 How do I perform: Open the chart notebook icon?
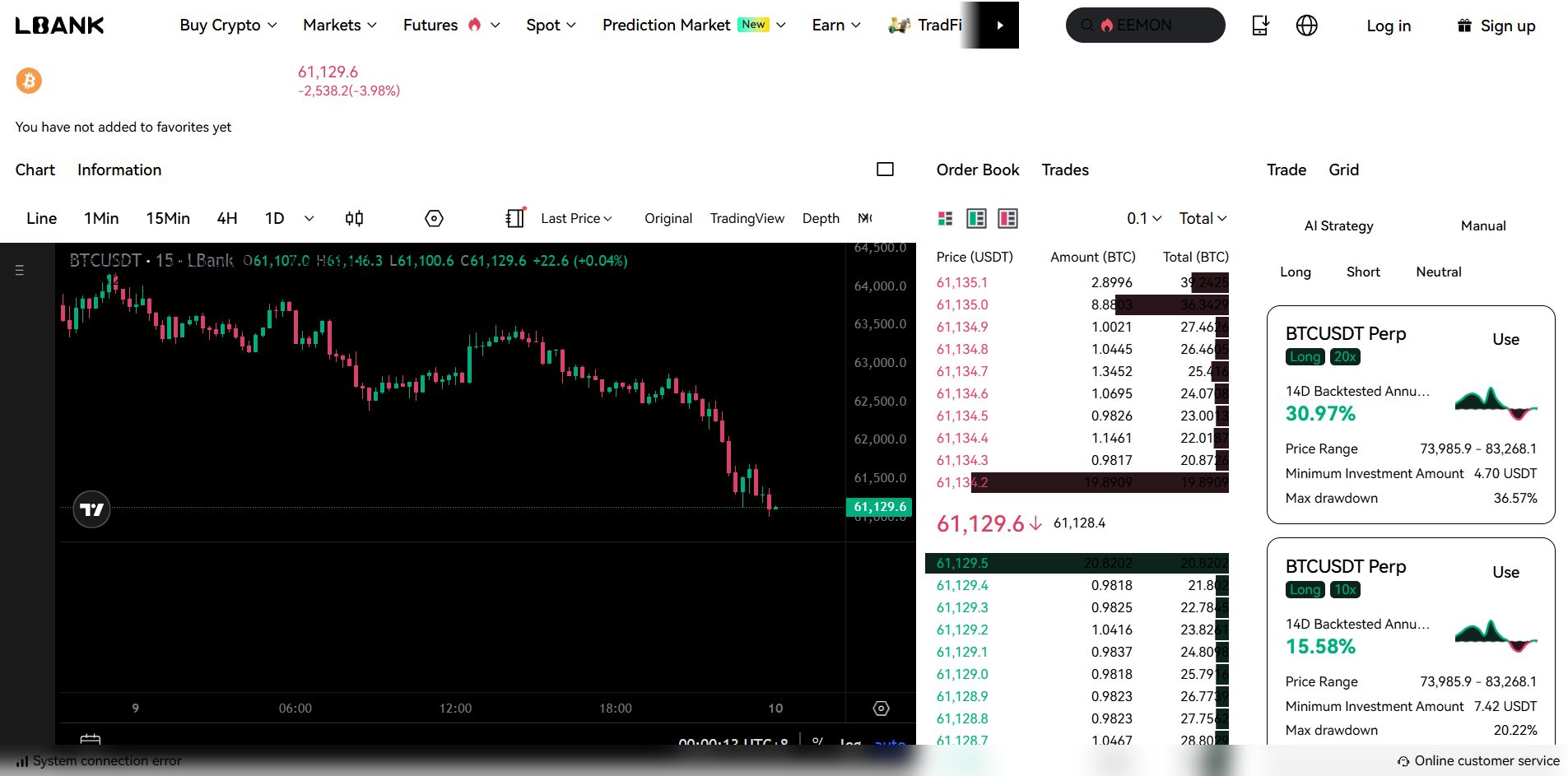coord(515,218)
